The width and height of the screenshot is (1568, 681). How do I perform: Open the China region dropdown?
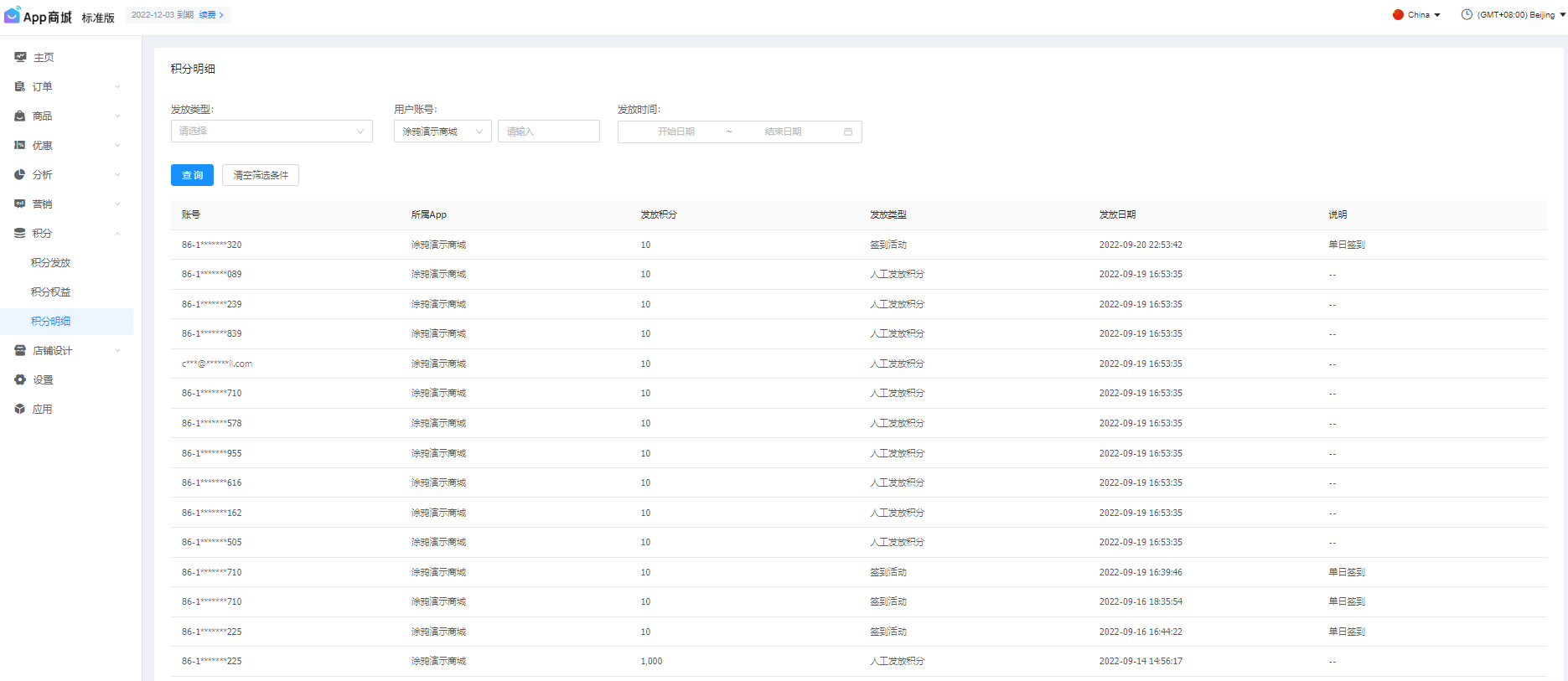[1417, 14]
